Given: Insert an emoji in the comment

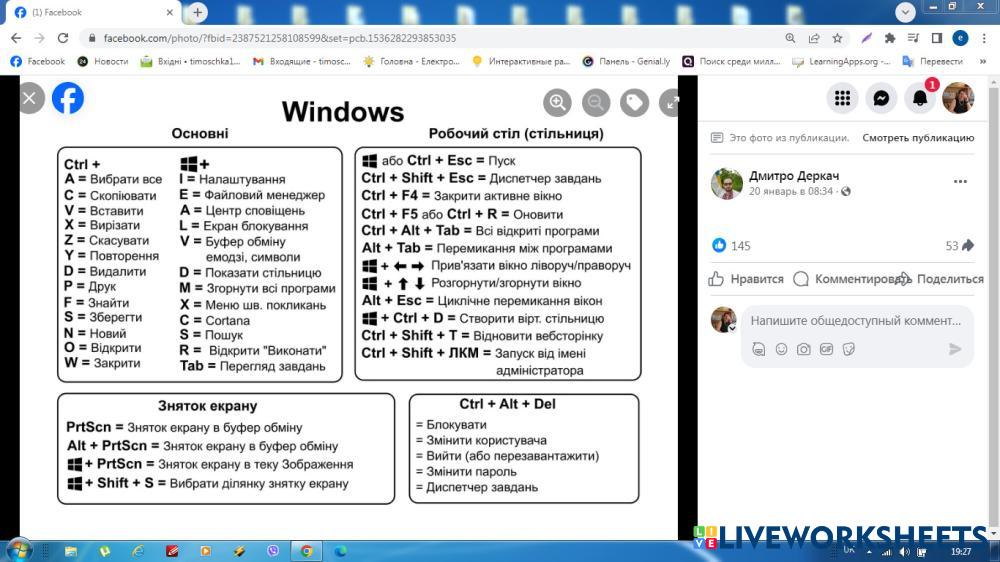Looking at the screenshot, I should (x=781, y=349).
